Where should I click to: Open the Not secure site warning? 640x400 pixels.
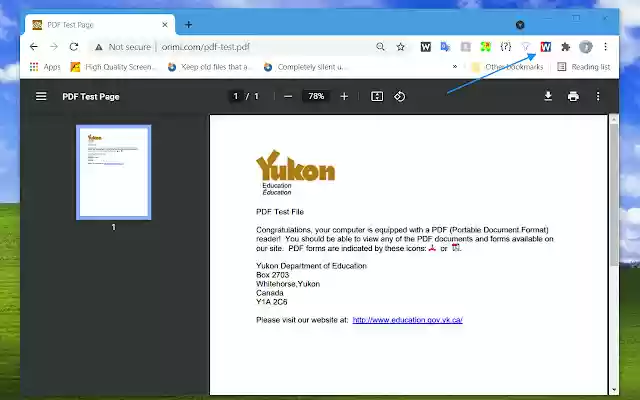(122, 47)
